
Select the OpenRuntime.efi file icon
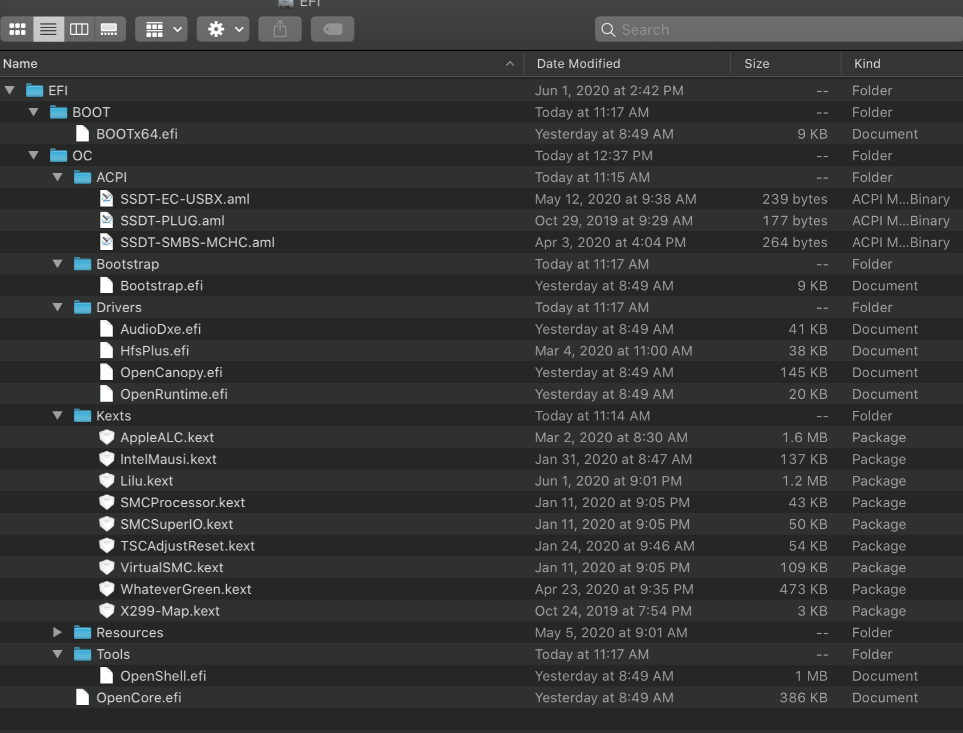(106, 394)
